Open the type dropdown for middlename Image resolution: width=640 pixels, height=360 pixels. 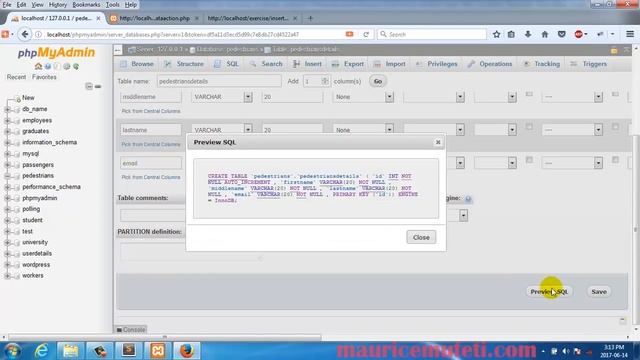click(222, 97)
